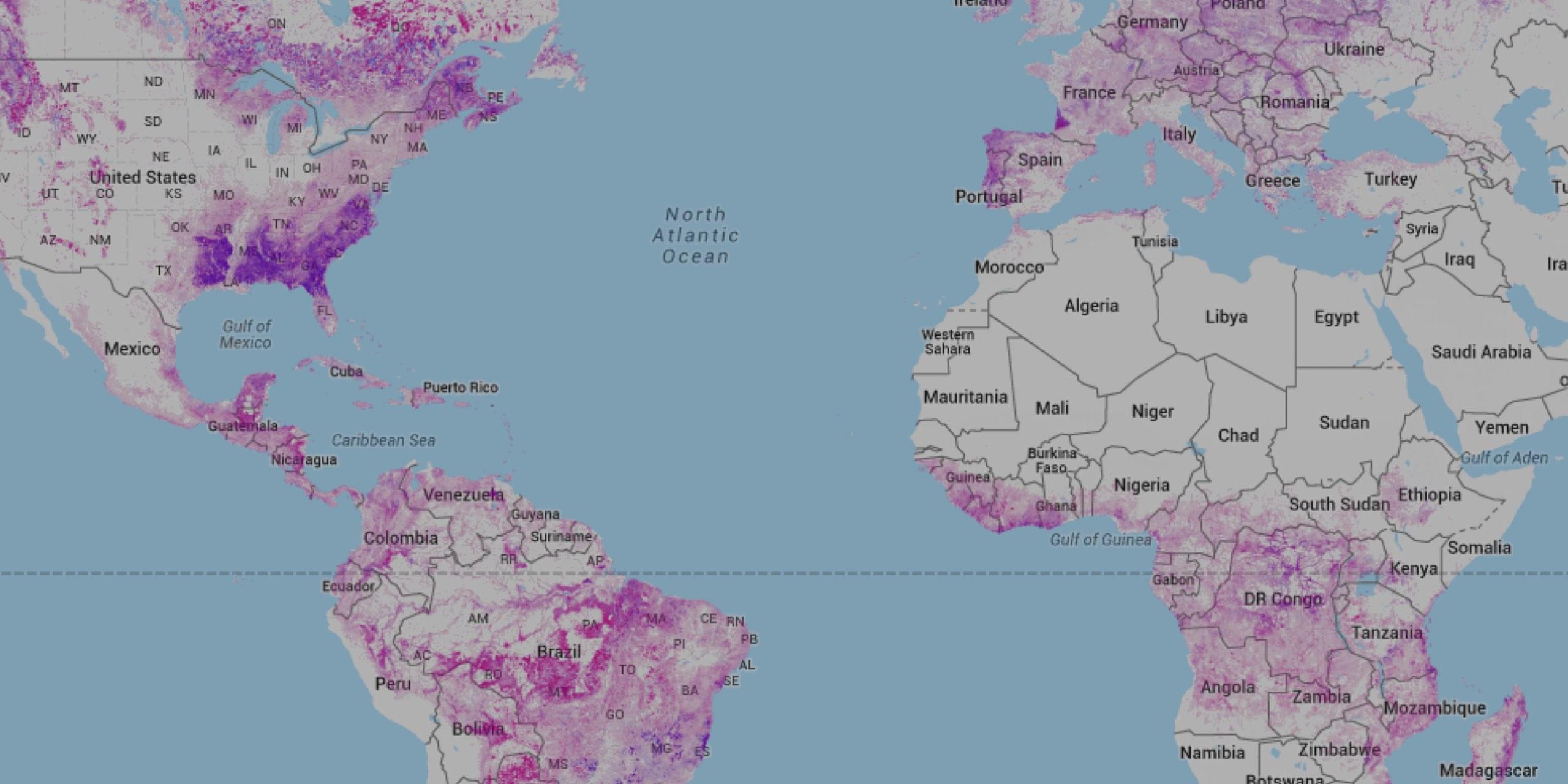The height and width of the screenshot is (784, 1568).
Task: Click on Madagascar label
Action: click(1488, 771)
